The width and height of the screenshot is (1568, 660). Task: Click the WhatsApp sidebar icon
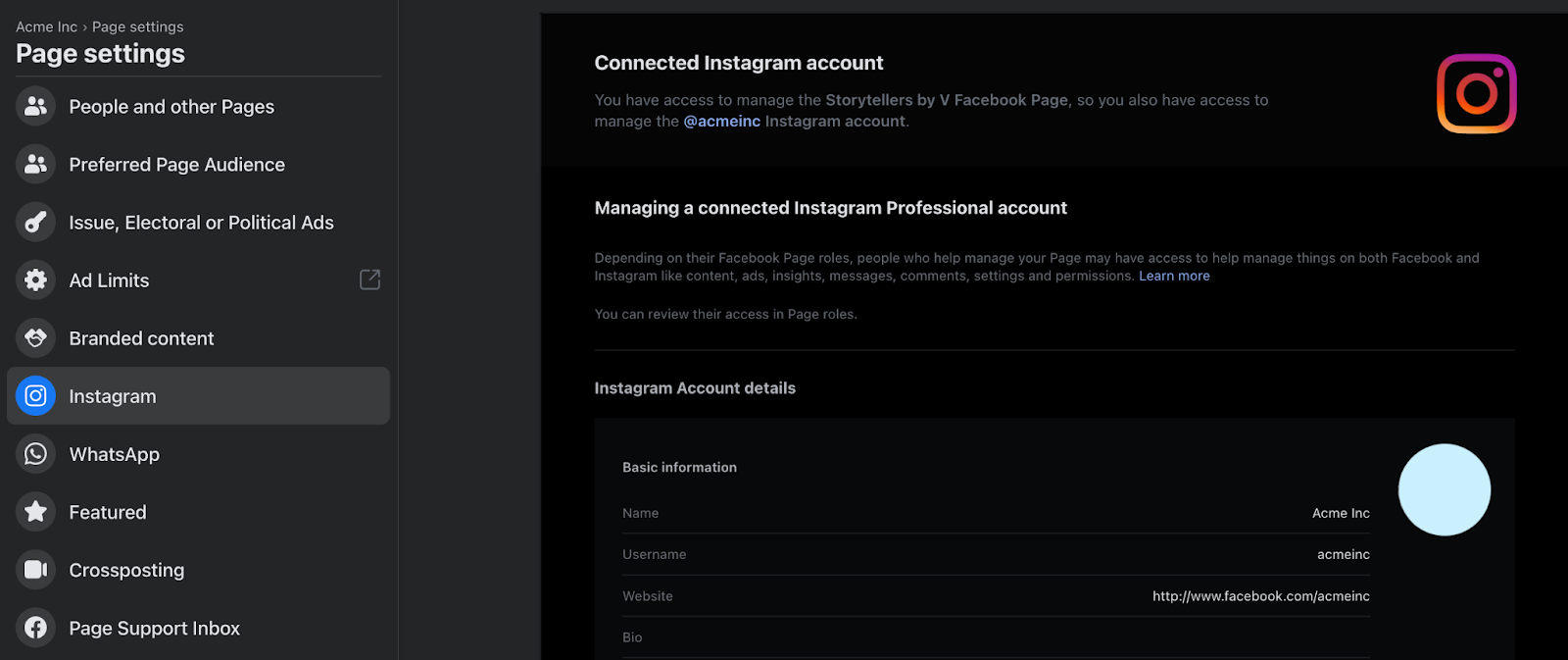[x=35, y=453]
